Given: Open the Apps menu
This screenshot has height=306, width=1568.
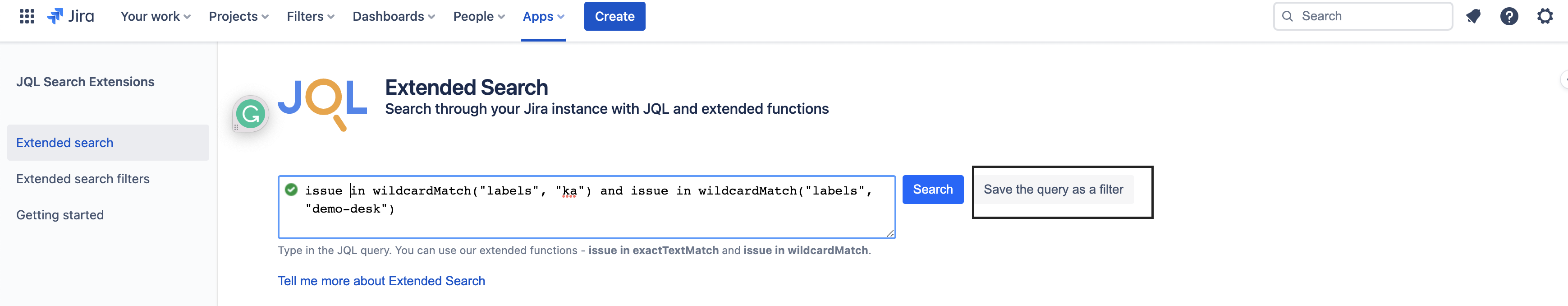Looking at the screenshot, I should click(x=543, y=16).
